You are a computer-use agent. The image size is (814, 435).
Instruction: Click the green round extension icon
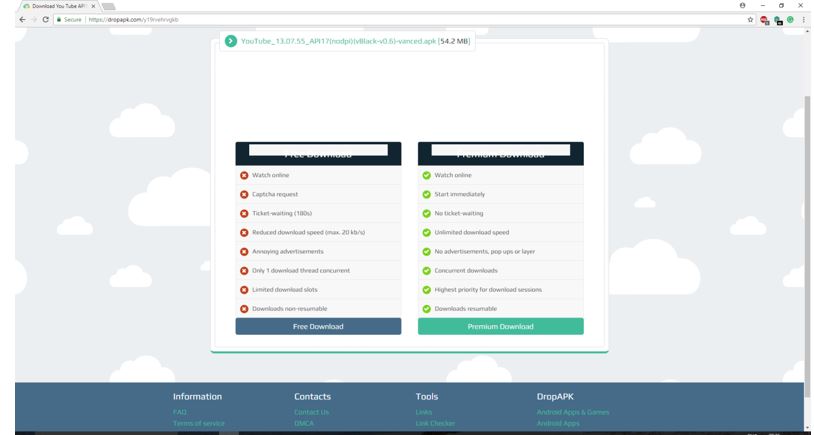coord(790,19)
